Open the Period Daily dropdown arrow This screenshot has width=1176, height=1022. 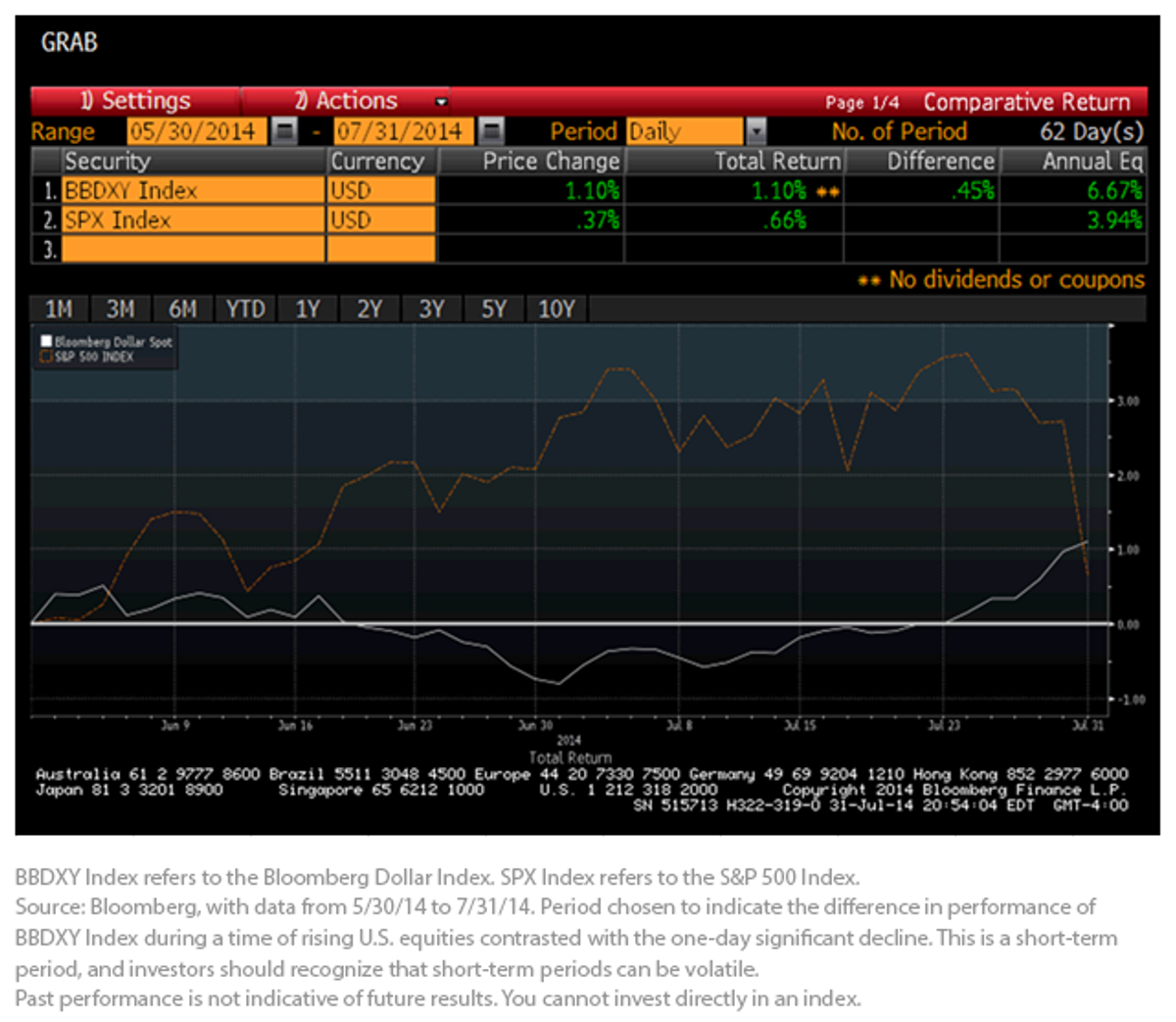coord(756,131)
